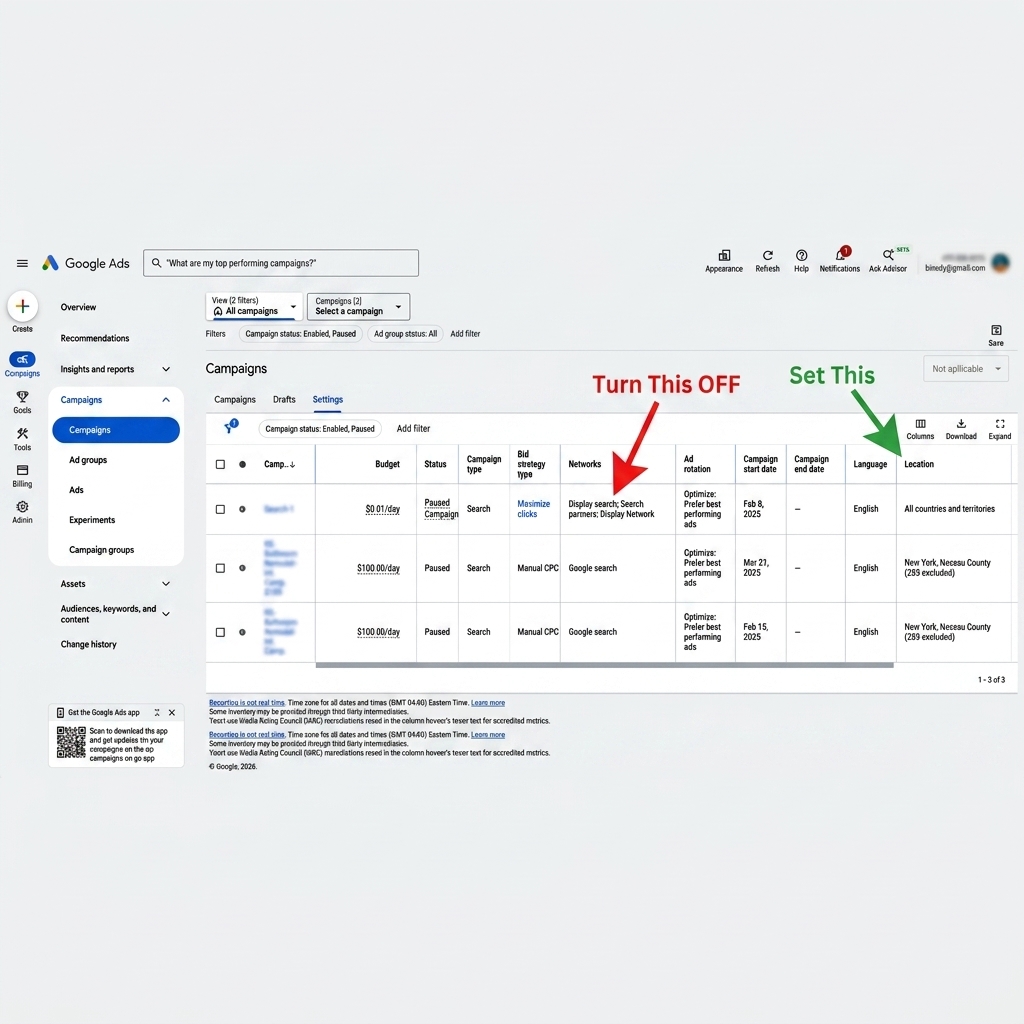This screenshot has width=1024, height=1024.
Task: Open the All campaigns view dropdown
Action: coord(254,306)
